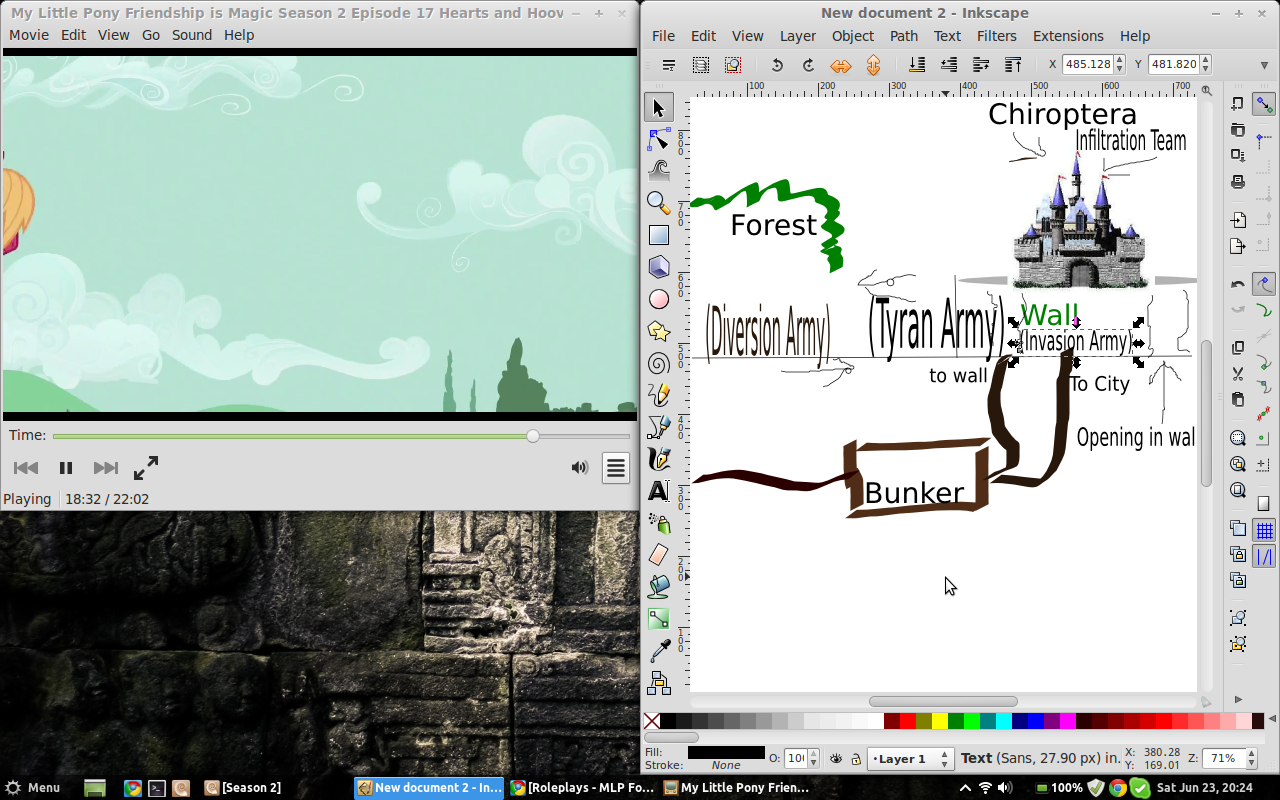Select the Bezier pen tool
The width and height of the screenshot is (1280, 800).
tap(659, 427)
